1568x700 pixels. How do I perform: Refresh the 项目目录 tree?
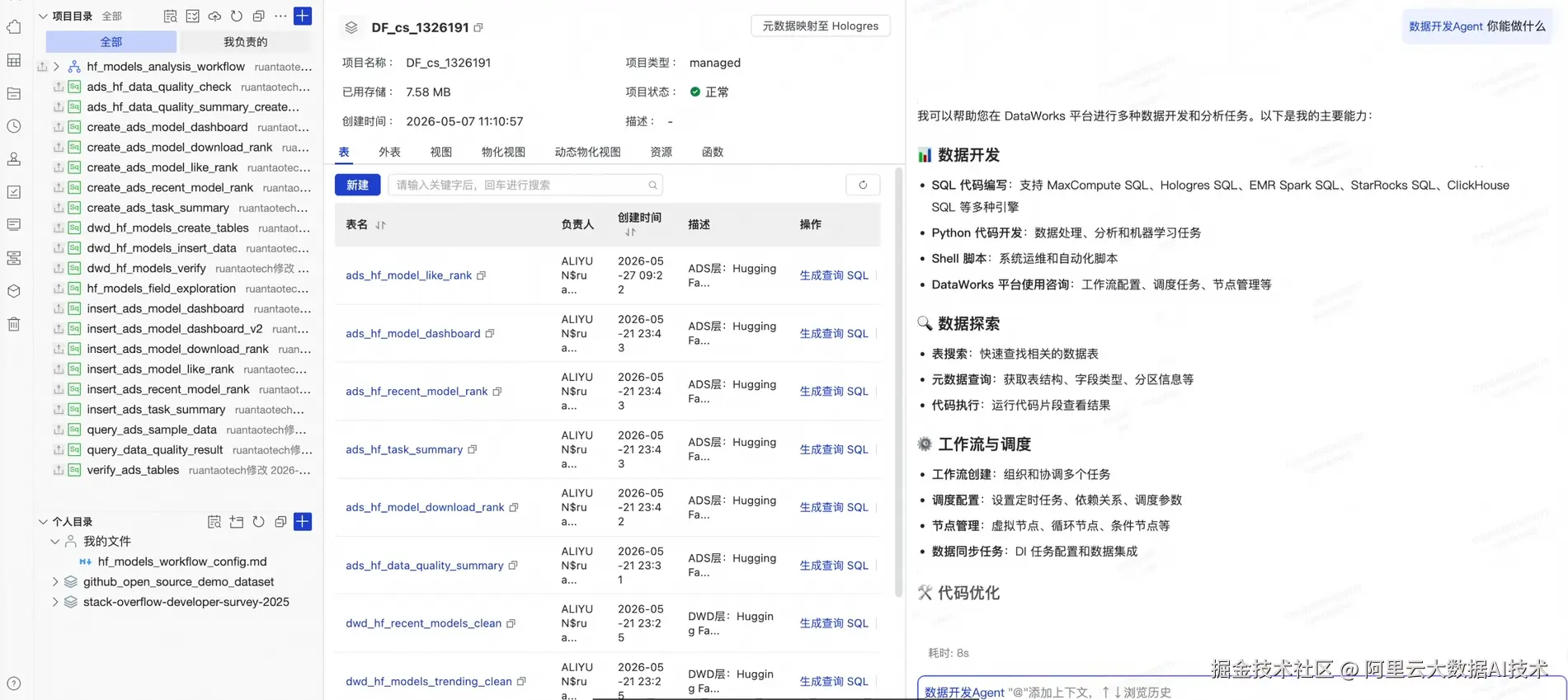(237, 16)
